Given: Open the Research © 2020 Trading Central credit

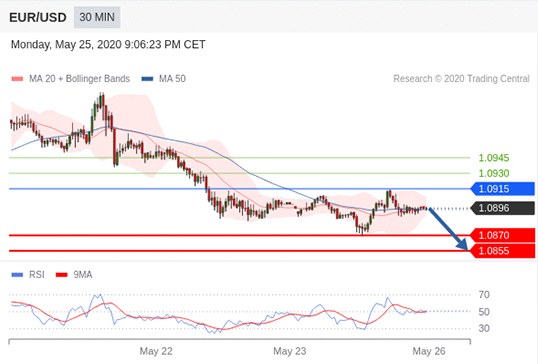Looking at the screenshot, I should point(461,79).
